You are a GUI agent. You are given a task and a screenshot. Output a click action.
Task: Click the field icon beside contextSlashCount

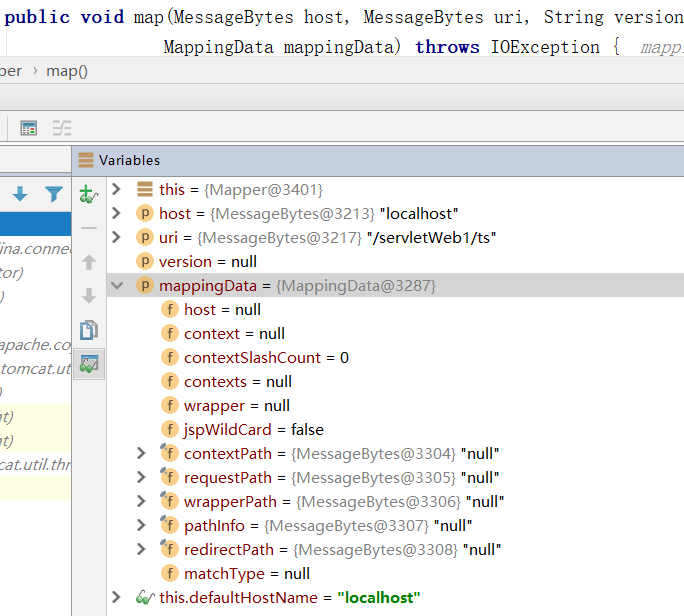click(x=170, y=358)
